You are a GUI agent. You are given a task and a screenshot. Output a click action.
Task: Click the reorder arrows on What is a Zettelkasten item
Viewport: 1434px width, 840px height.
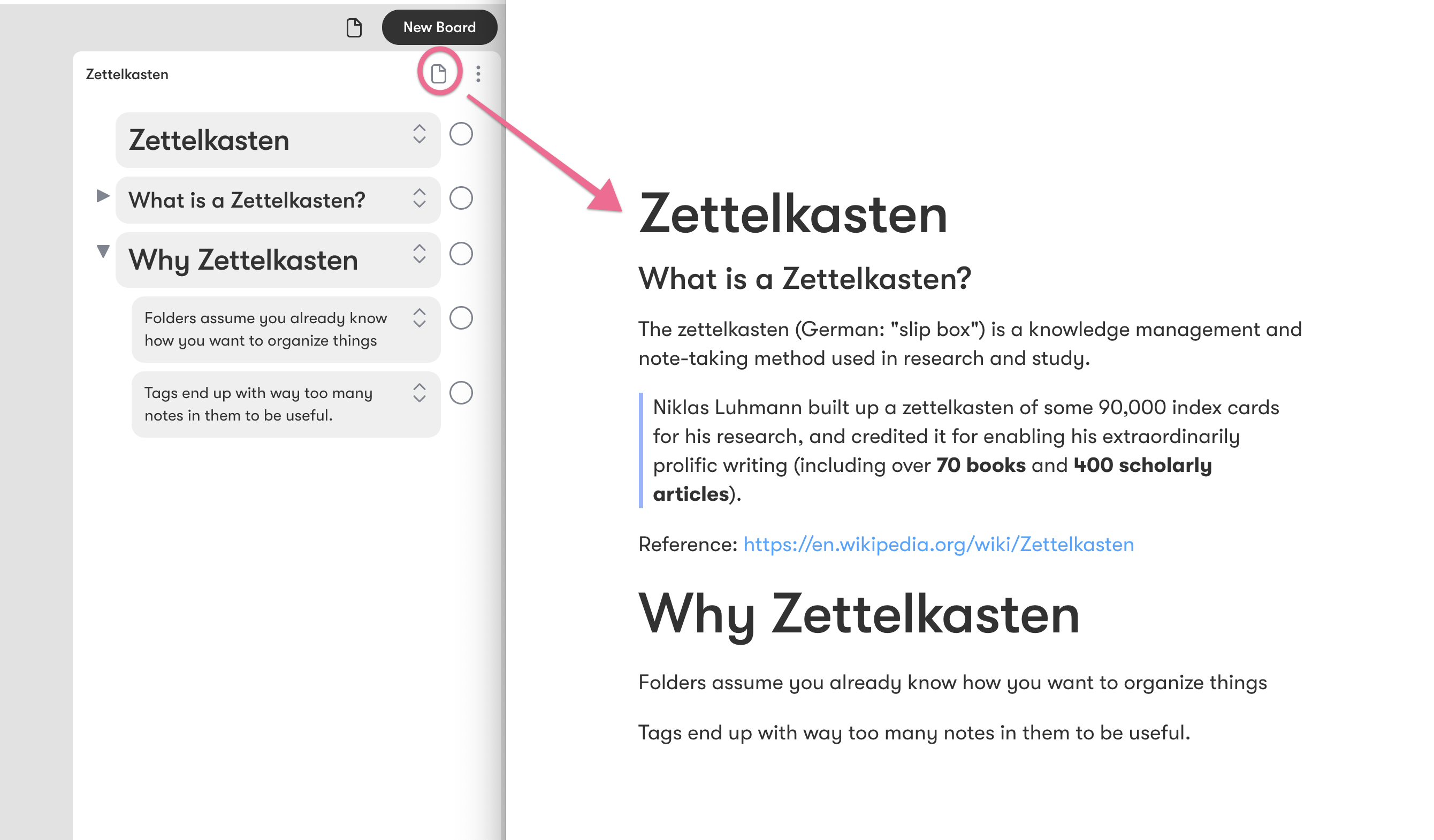(x=420, y=197)
